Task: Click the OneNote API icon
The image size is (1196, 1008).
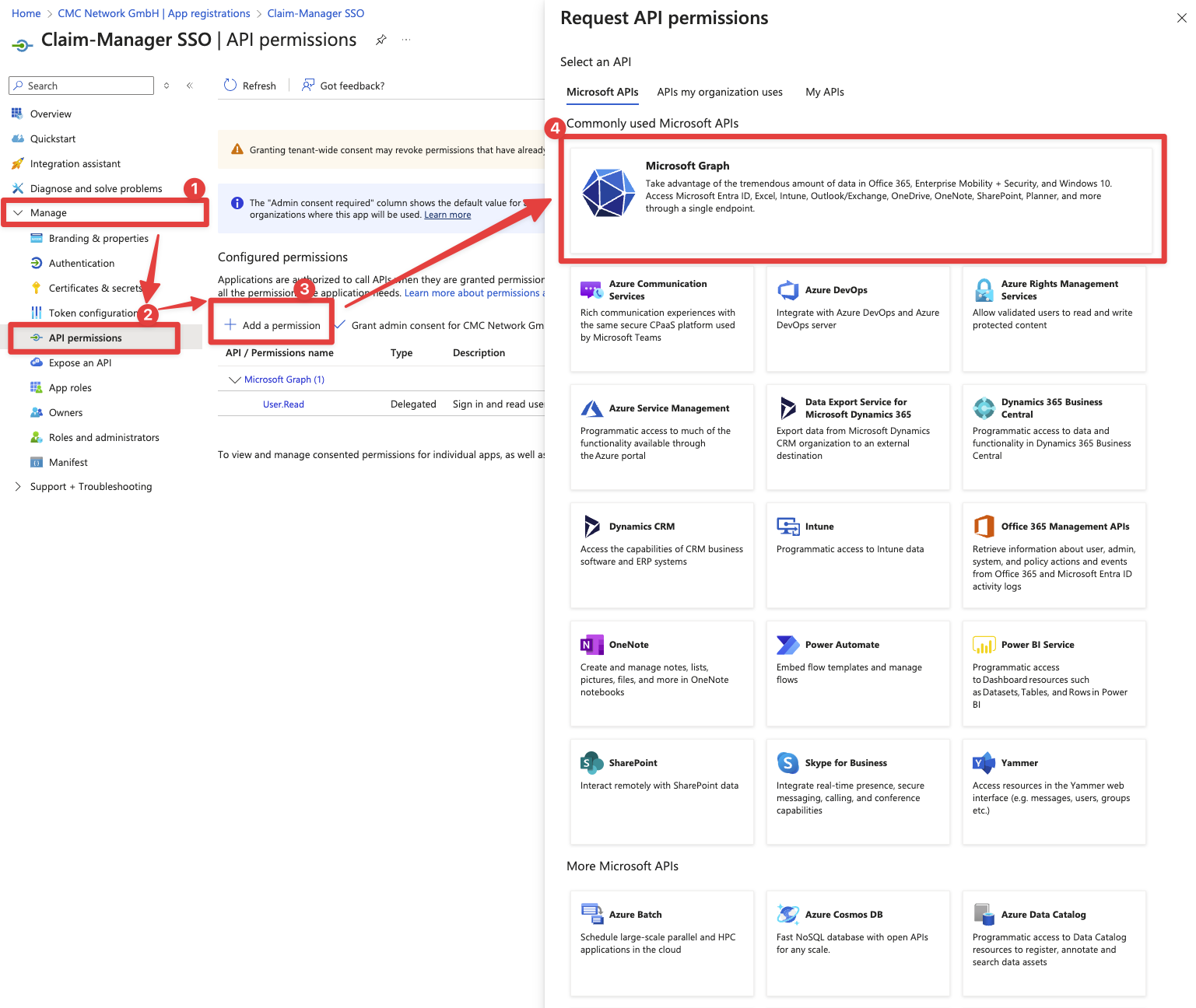Action: tap(591, 645)
